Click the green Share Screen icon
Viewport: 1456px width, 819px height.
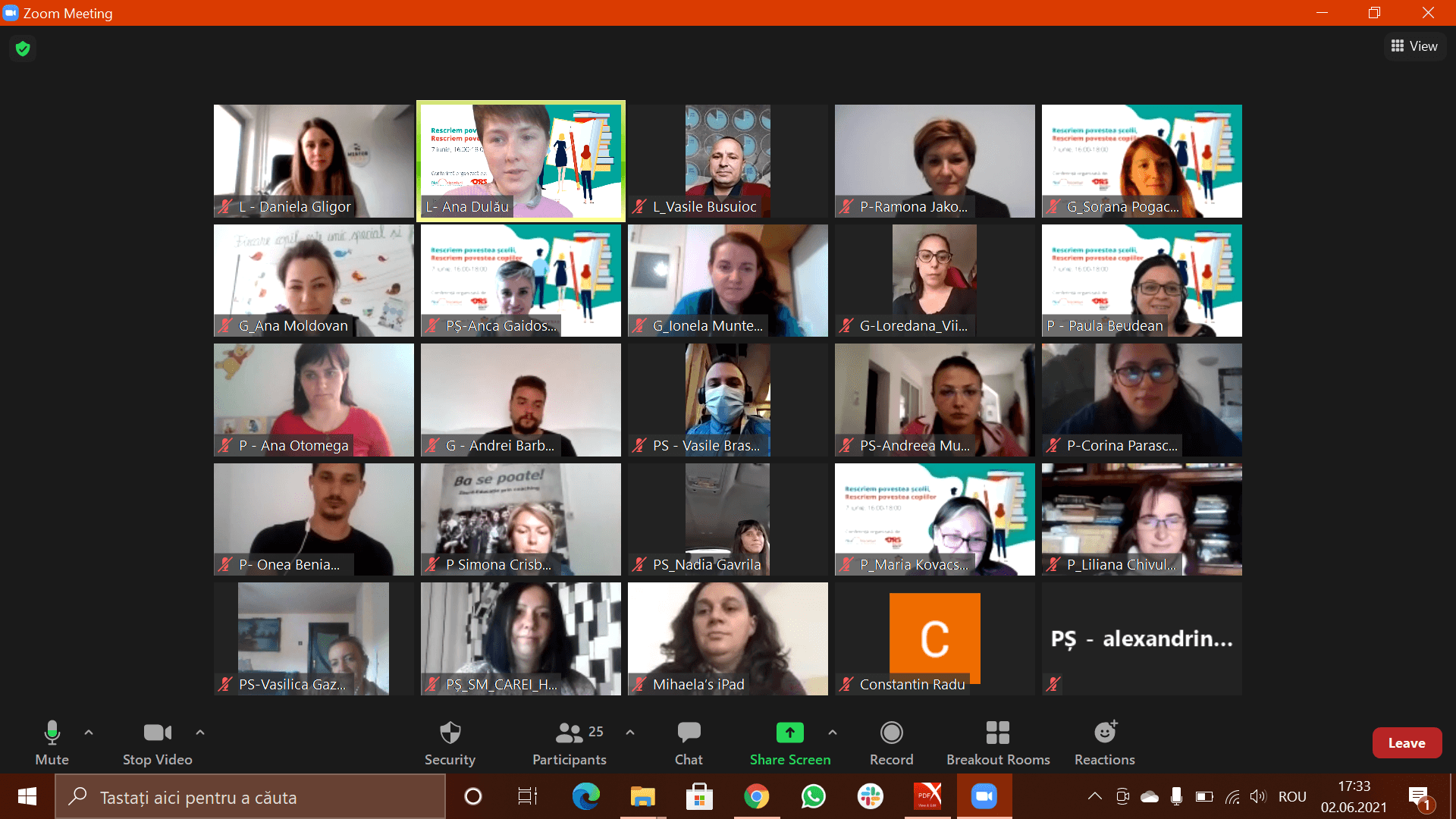coord(789,733)
